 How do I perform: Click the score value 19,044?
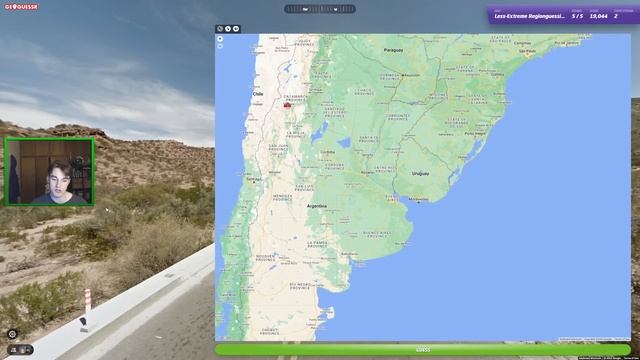(598, 16)
